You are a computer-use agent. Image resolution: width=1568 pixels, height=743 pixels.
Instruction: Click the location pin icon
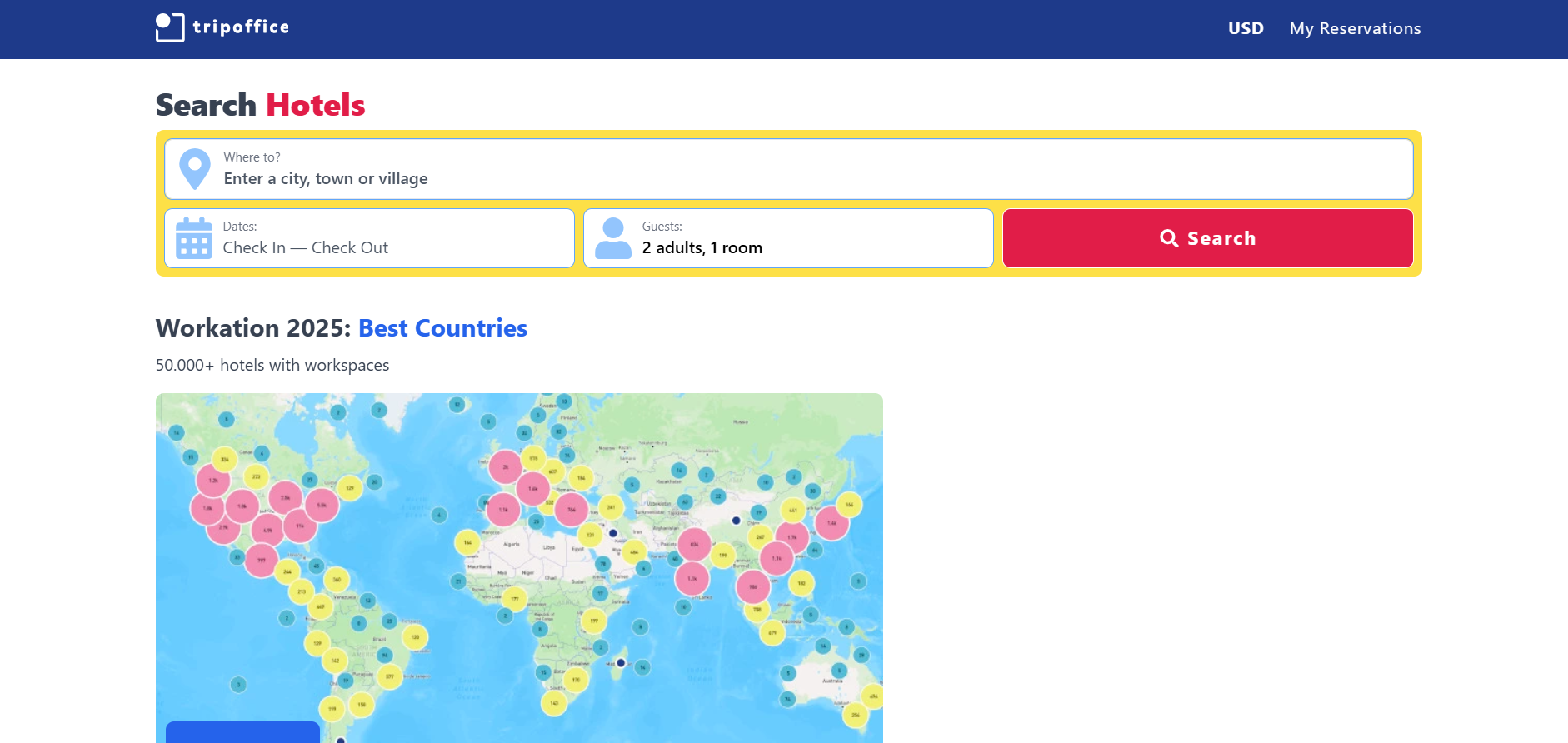[x=195, y=169]
